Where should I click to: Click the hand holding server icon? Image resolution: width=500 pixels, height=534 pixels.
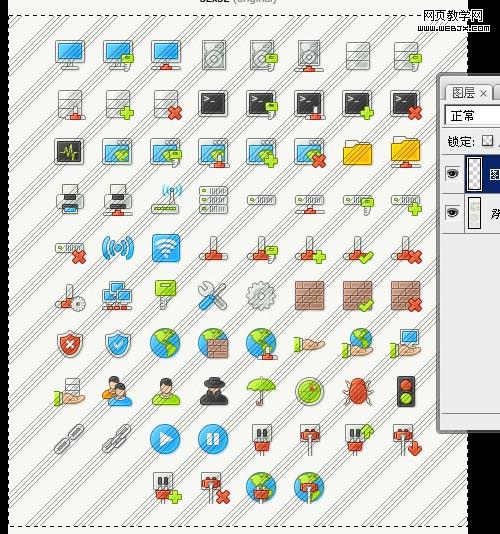click(x=70, y=392)
